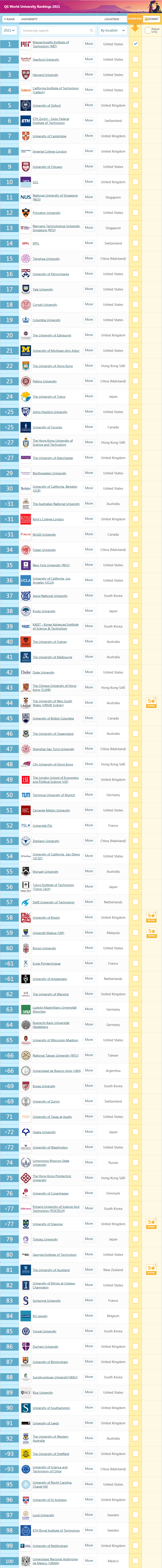This screenshot has width=162, height=1568.
Task: Click the search magnifier icon in University search
Action: click(91, 30)
